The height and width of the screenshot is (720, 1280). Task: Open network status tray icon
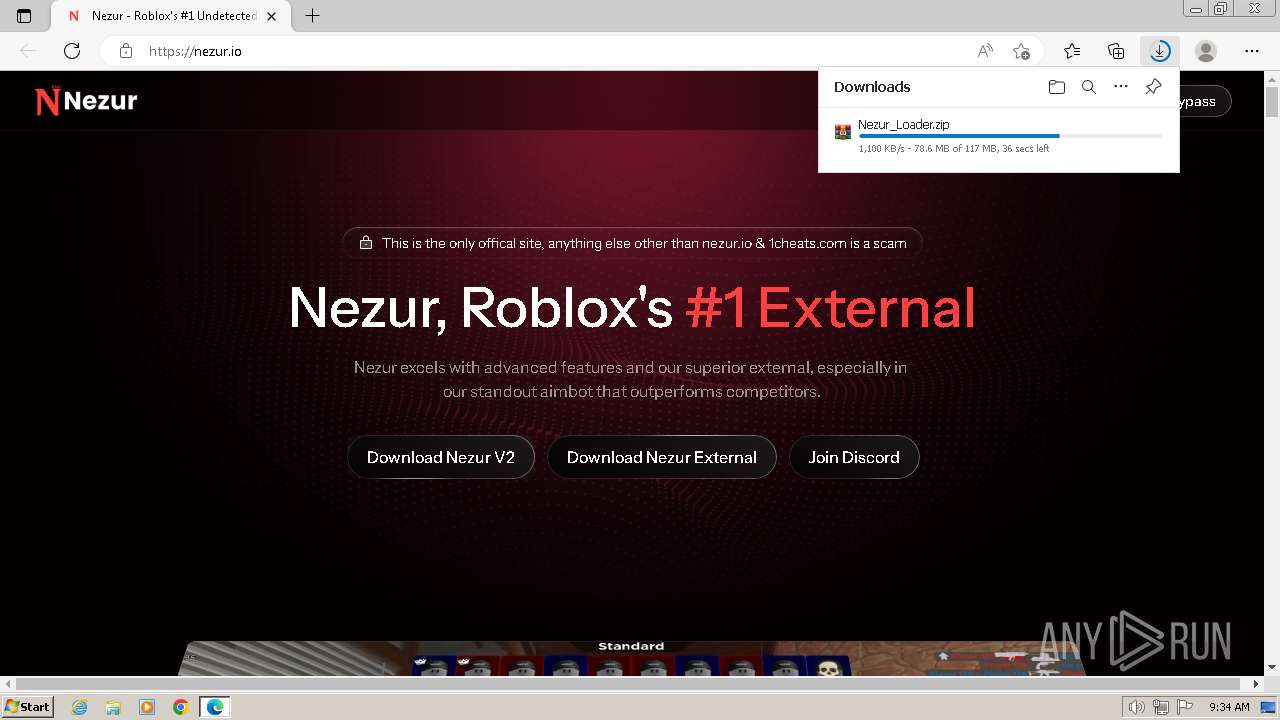(x=1160, y=707)
